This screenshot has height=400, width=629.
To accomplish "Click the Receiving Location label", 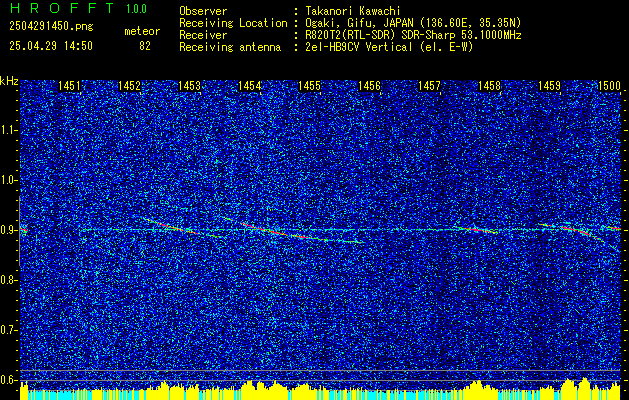I will [x=233, y=23].
